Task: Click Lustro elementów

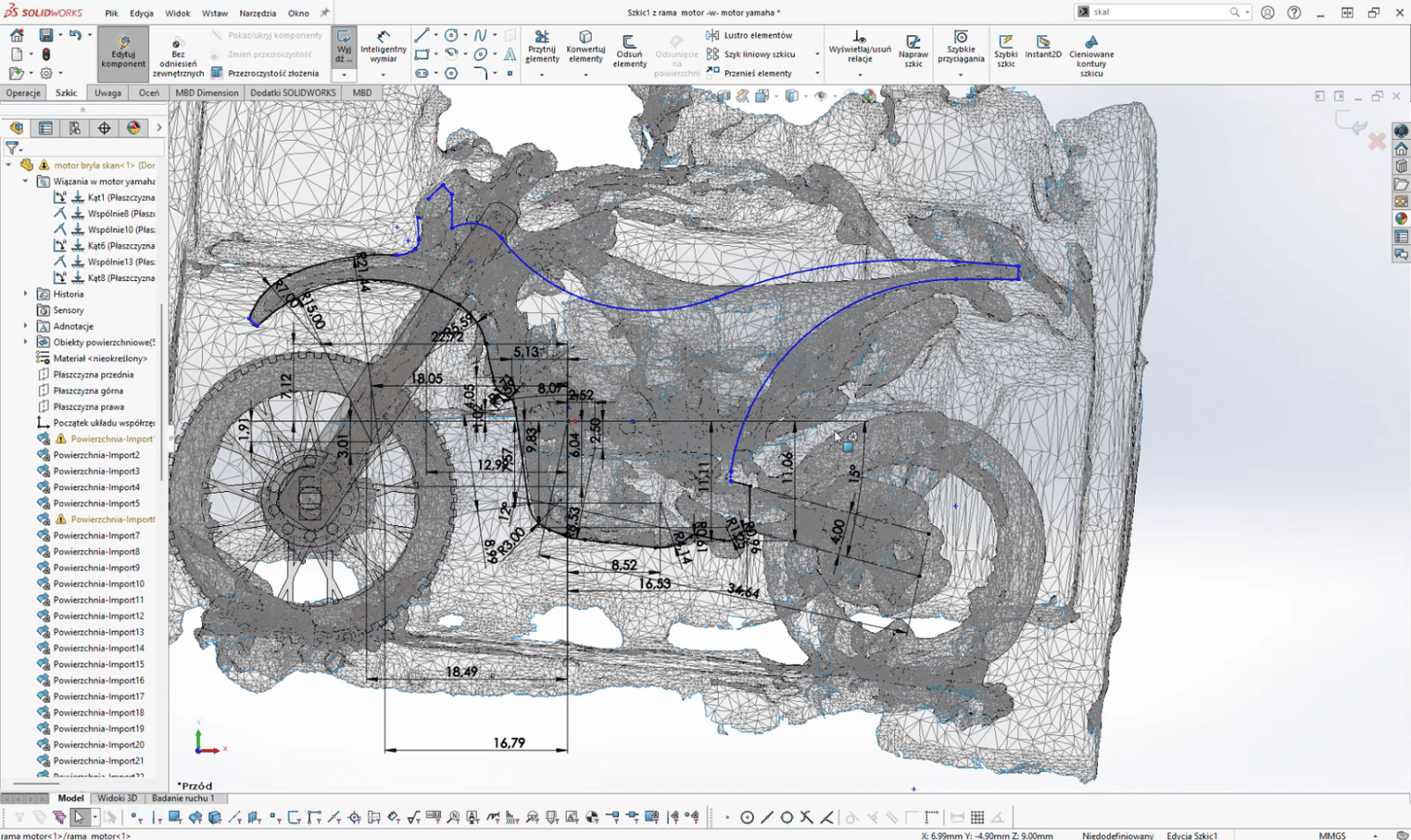Action: (x=749, y=35)
